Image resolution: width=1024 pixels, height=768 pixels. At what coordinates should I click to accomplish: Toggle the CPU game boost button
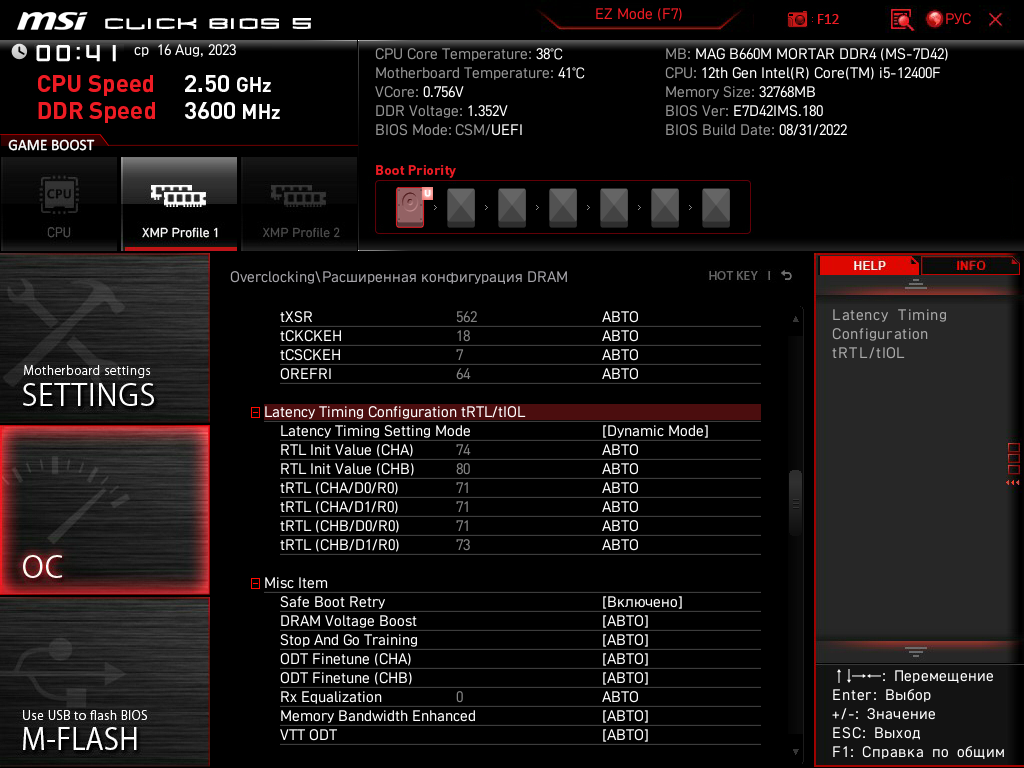point(59,204)
